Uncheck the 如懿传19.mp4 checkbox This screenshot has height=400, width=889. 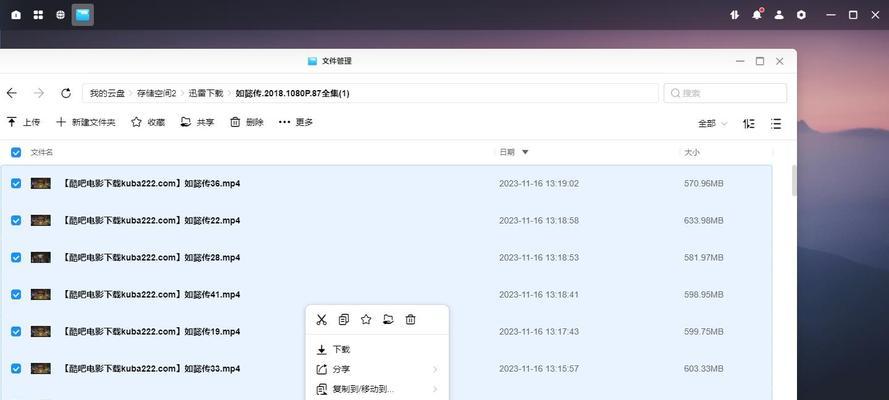[x=16, y=331]
